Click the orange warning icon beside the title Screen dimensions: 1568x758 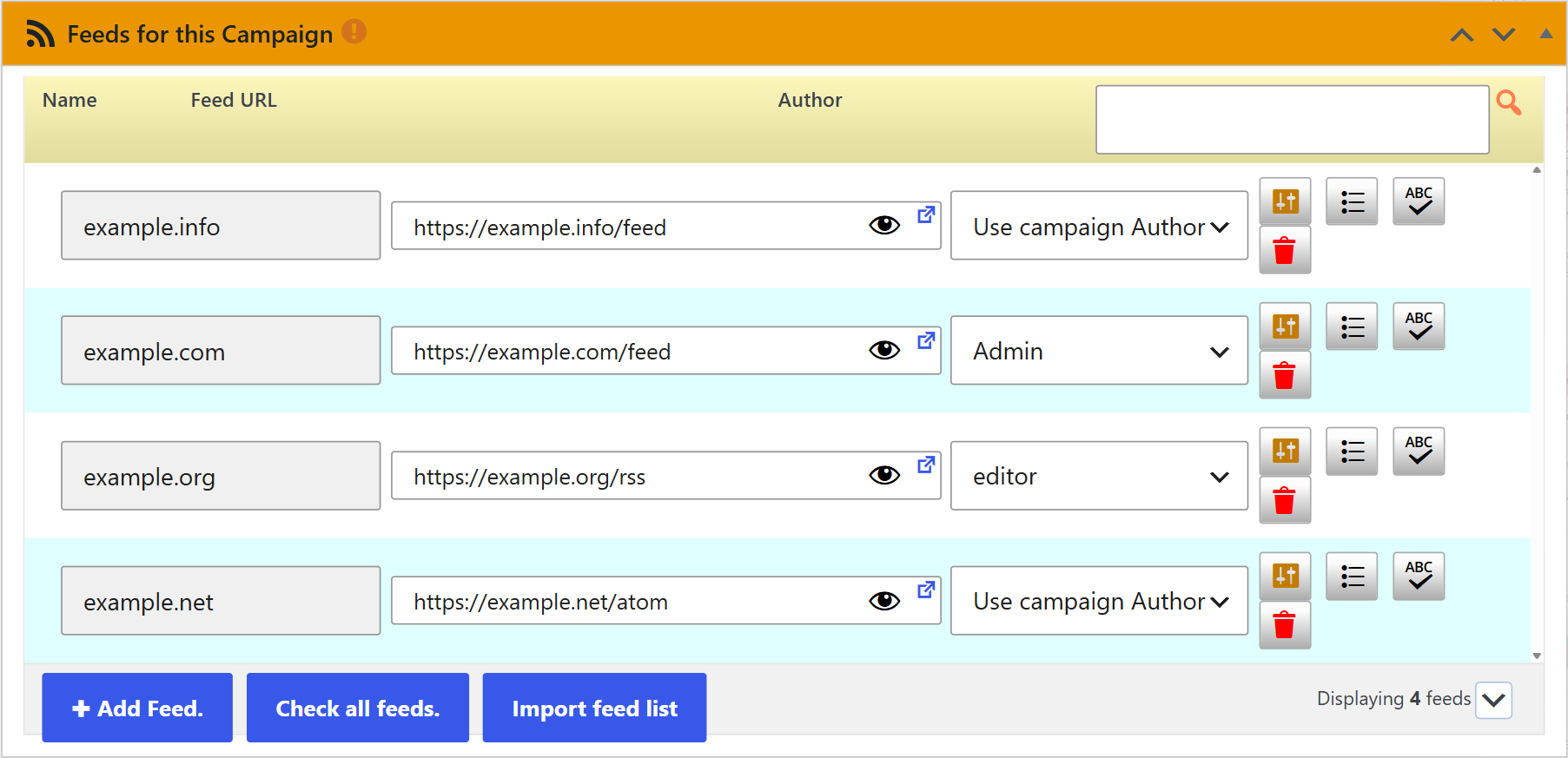354,31
